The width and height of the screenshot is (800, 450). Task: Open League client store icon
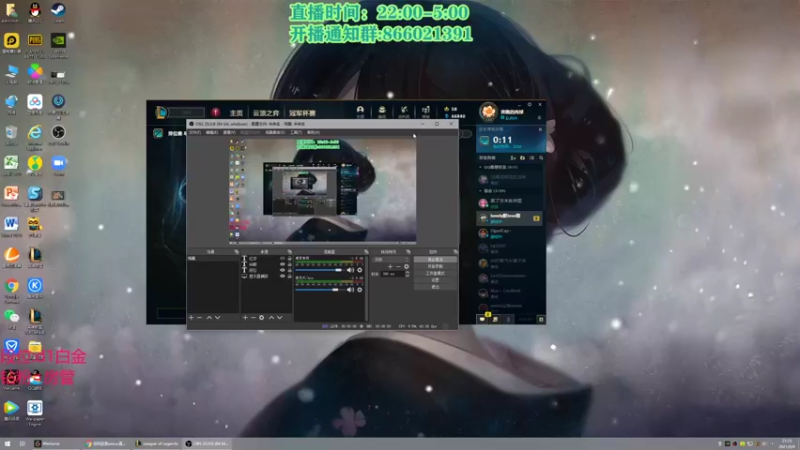426,111
